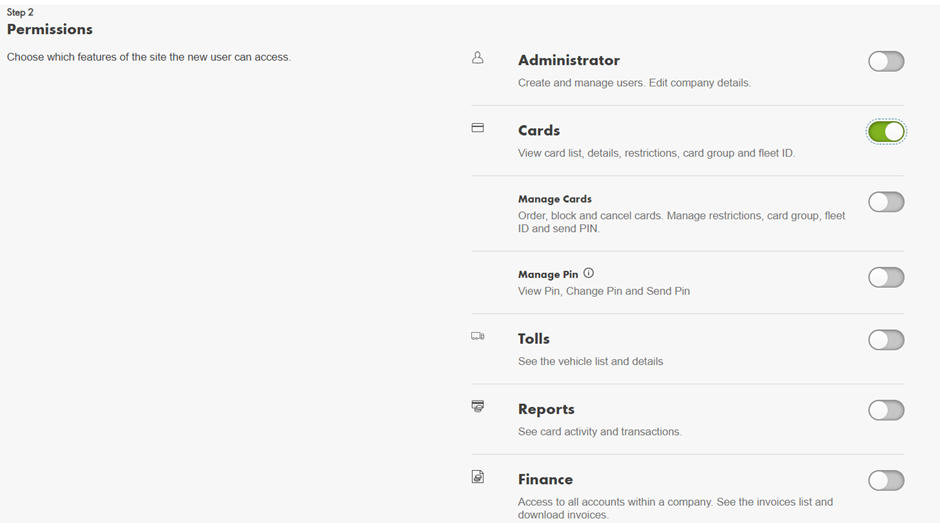Click the Manage Cards label
Screen dimensions: 940x523
(554, 199)
